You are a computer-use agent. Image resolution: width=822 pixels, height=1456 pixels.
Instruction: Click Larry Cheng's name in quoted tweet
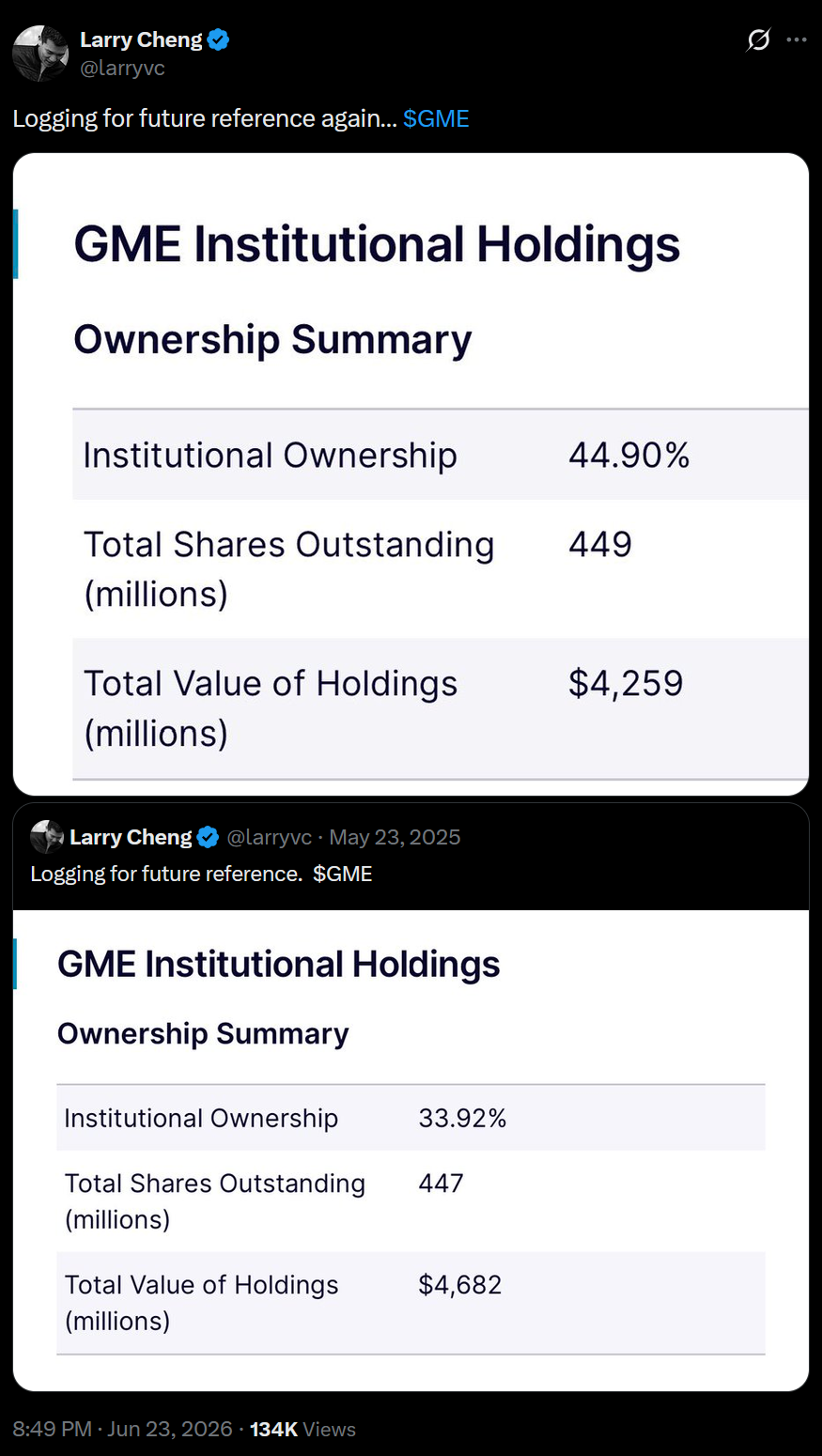click(131, 837)
